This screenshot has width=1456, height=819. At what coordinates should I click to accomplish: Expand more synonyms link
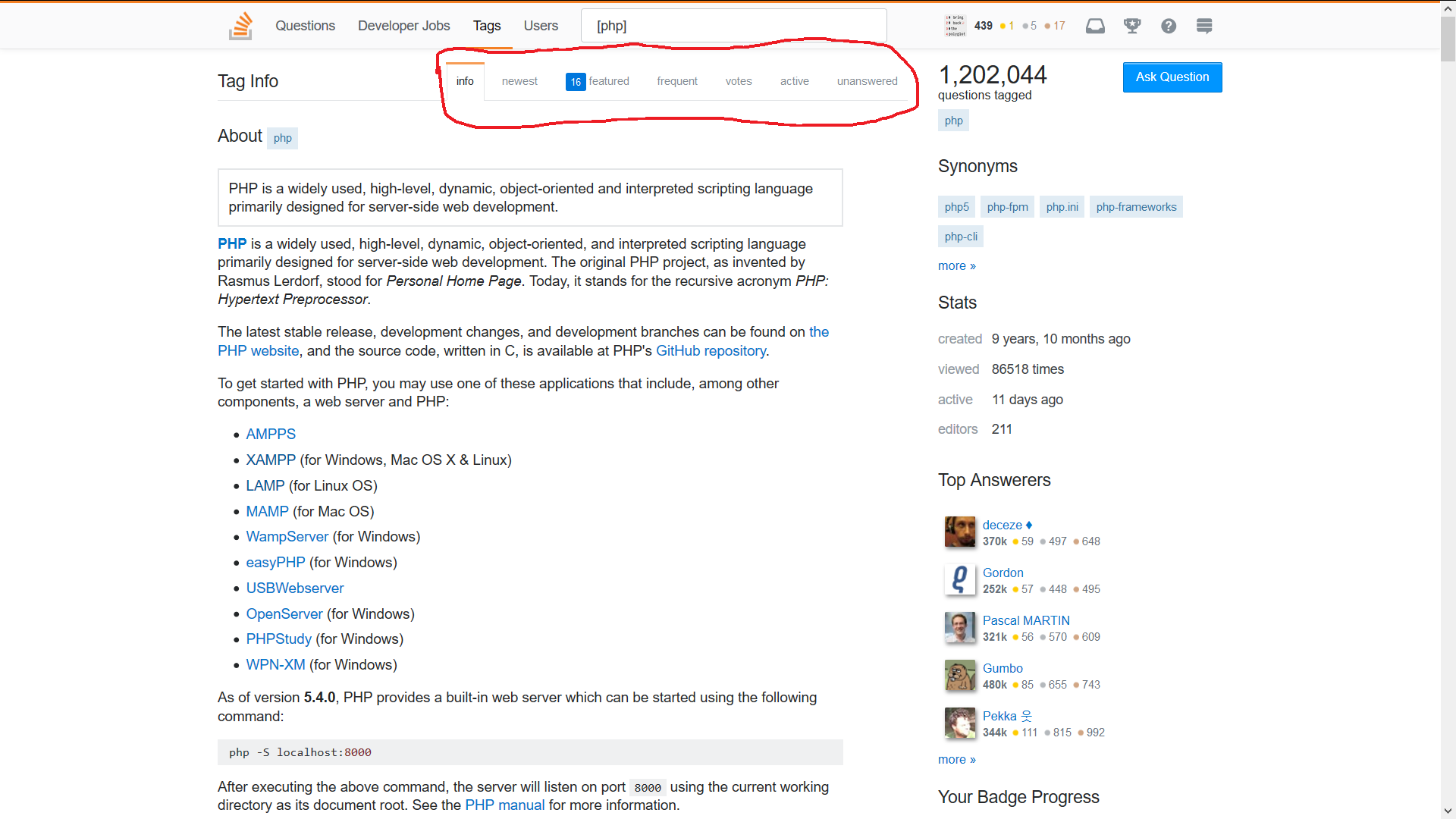pyautogui.click(x=957, y=266)
